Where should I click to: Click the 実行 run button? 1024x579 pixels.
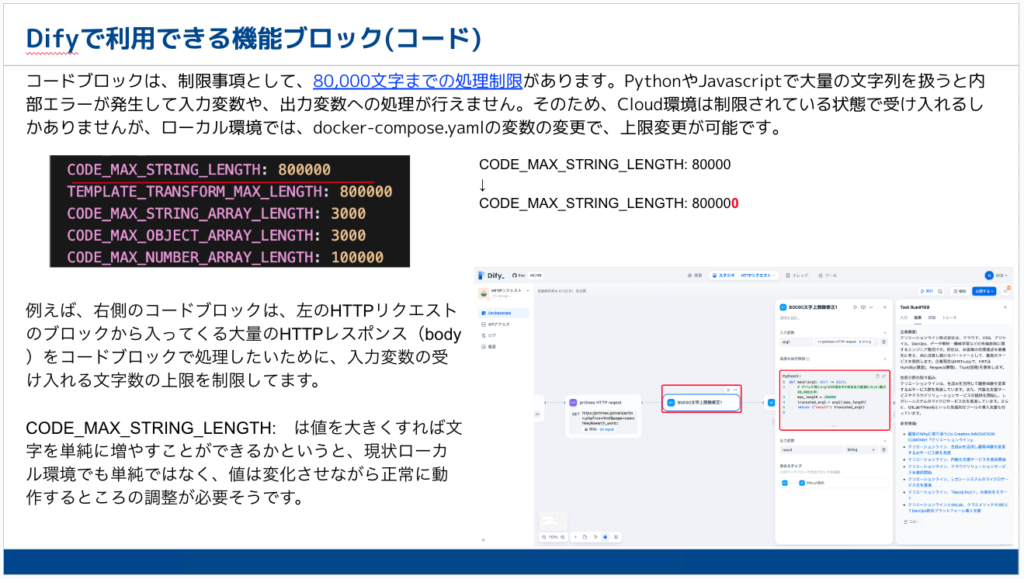click(x=927, y=291)
